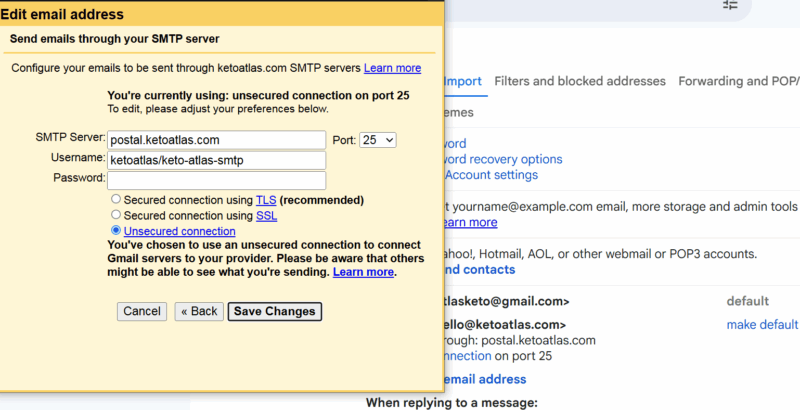
Task: Open Learn more link after unsecured warning
Action: (363, 272)
